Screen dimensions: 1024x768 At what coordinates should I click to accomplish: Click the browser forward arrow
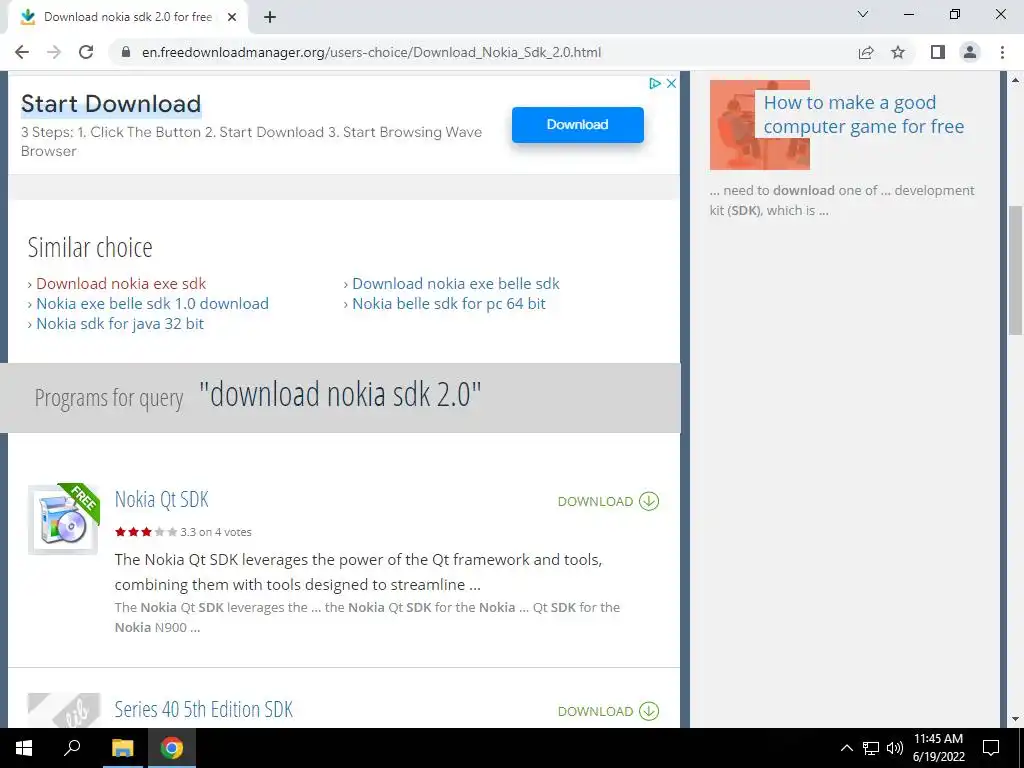(54, 52)
